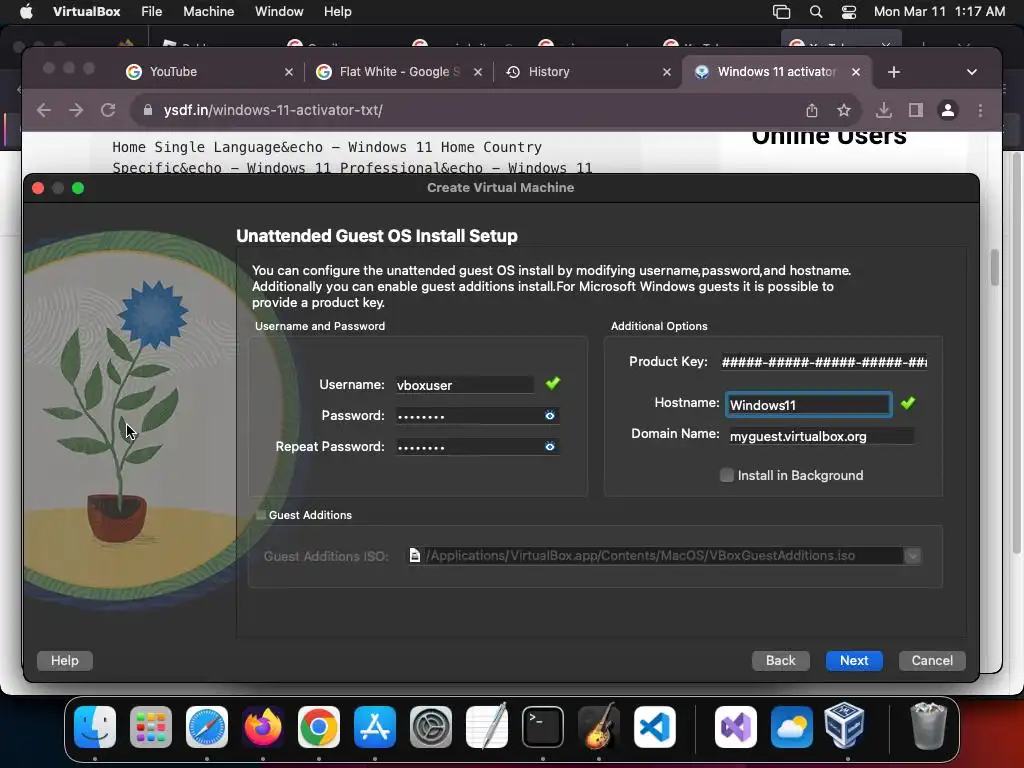Viewport: 1024px width, 768px height.
Task: Launch Firefox from the dock
Action: point(263,727)
